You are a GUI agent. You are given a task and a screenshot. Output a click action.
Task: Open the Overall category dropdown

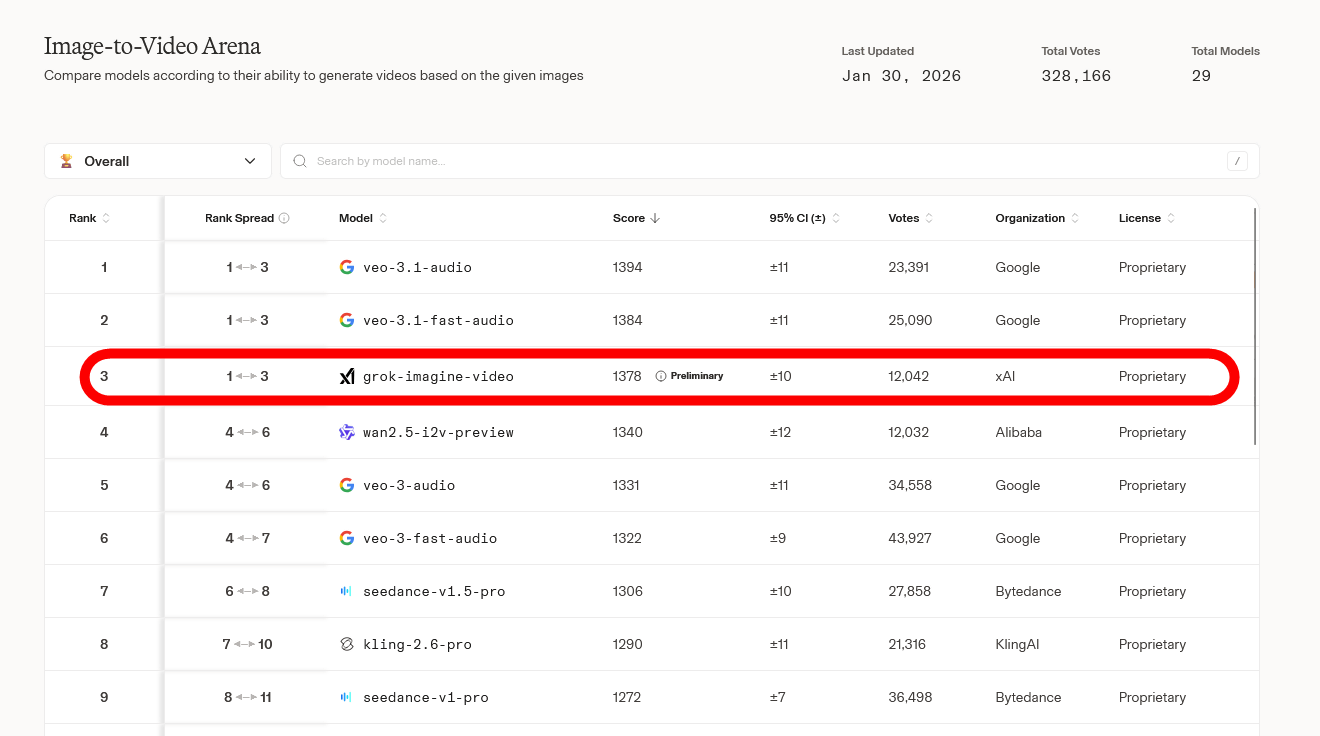[x=158, y=161]
